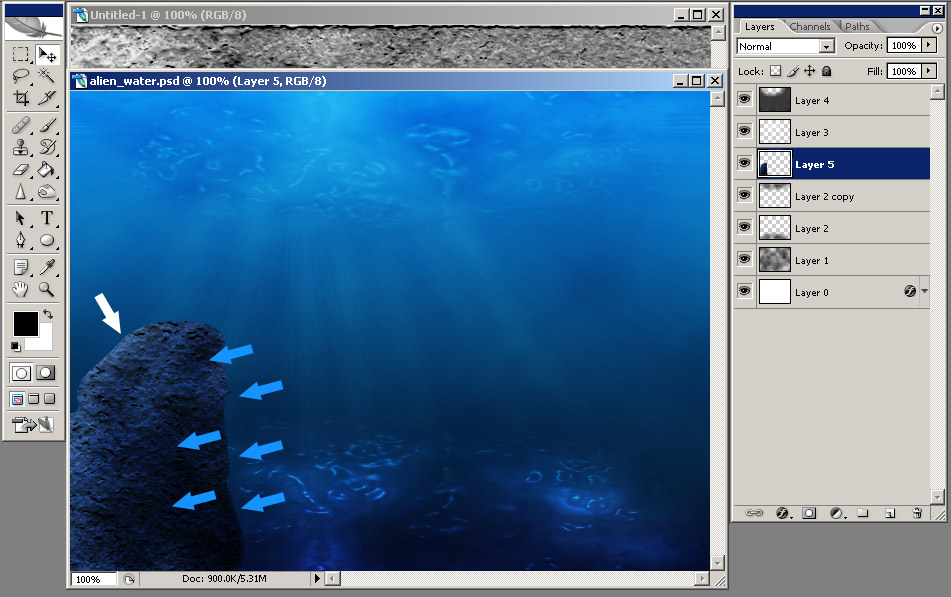951x597 pixels.
Task: Select the Magic Wand tool
Action: click(47, 75)
